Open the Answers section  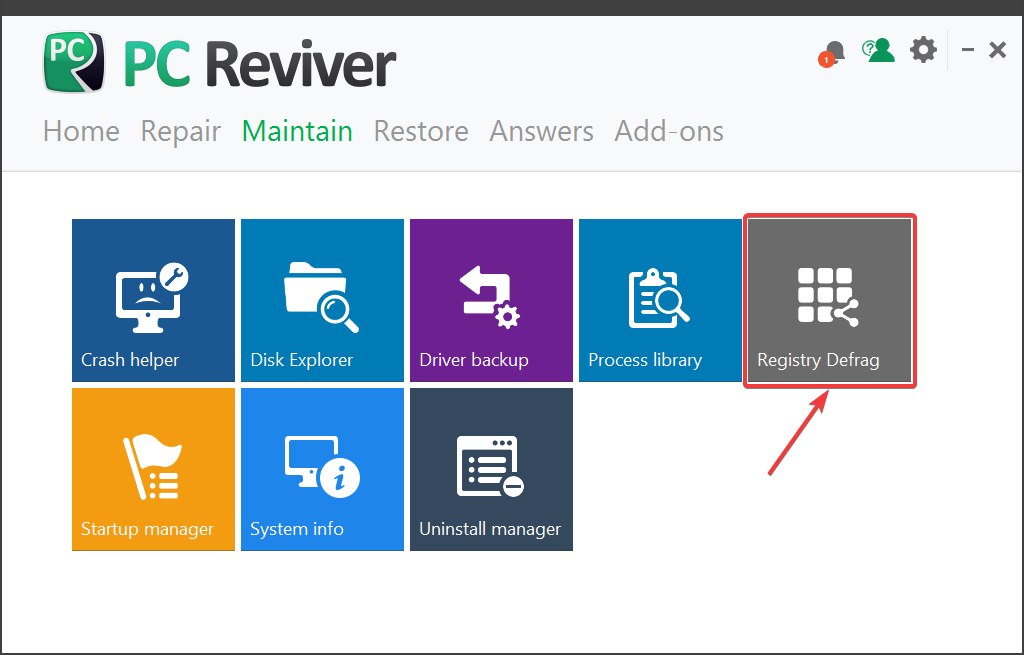coord(541,131)
